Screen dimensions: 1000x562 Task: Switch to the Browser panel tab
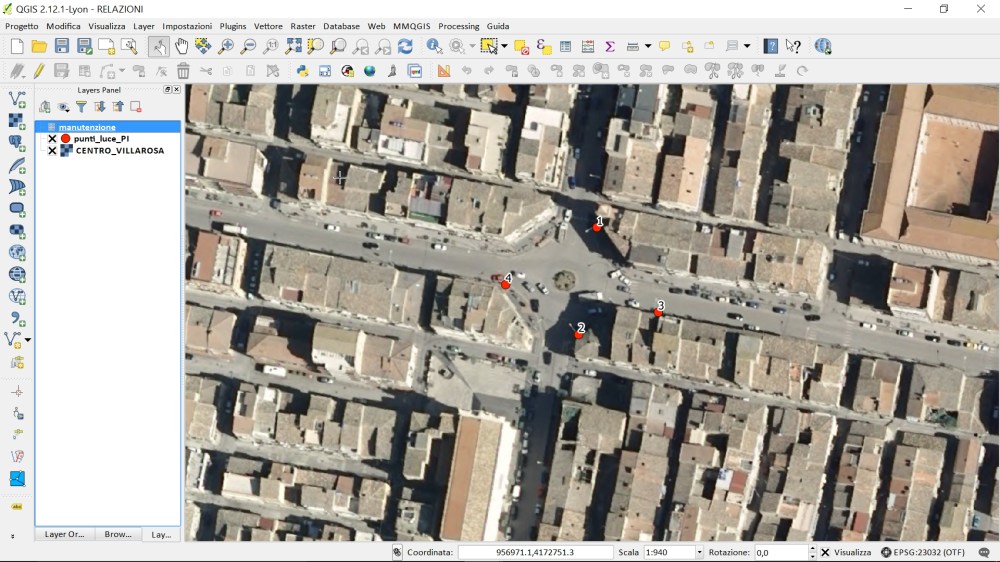pos(117,534)
